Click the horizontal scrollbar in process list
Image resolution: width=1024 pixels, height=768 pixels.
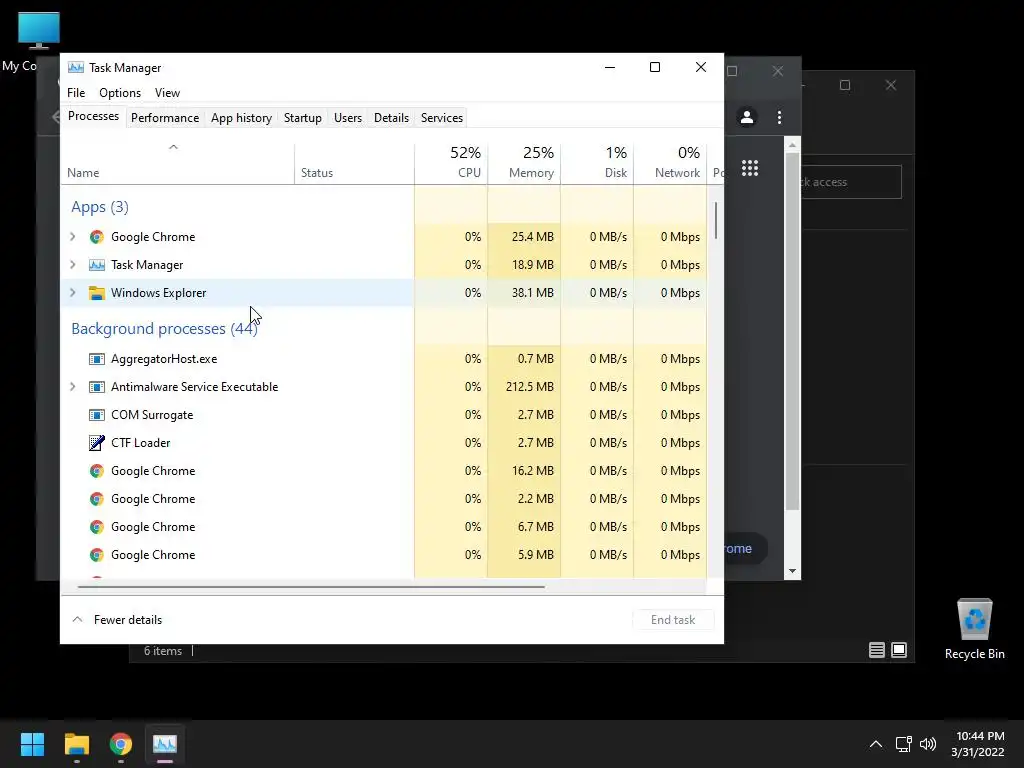(x=311, y=586)
